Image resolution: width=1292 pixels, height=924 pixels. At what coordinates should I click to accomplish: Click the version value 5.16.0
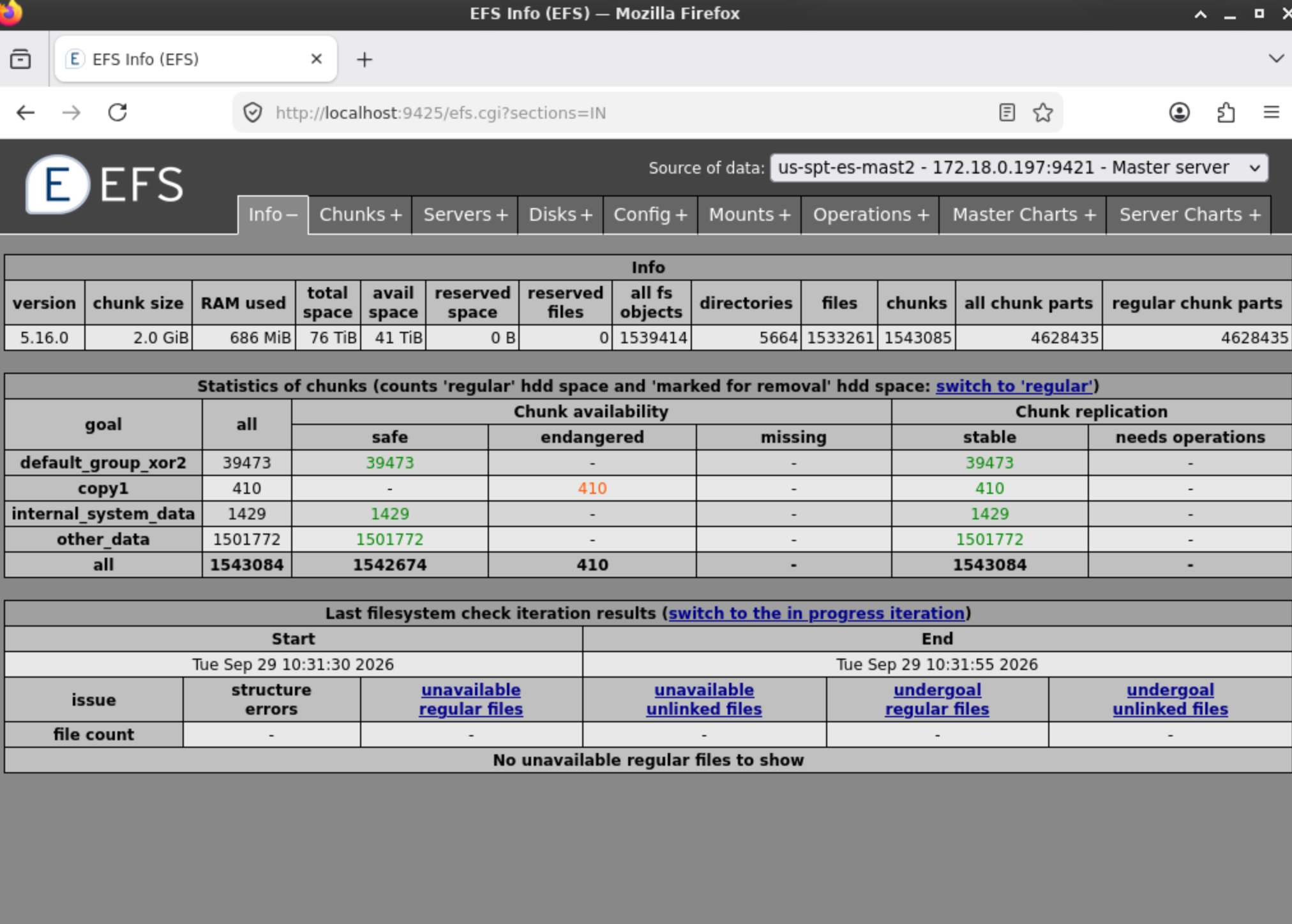[x=44, y=338]
